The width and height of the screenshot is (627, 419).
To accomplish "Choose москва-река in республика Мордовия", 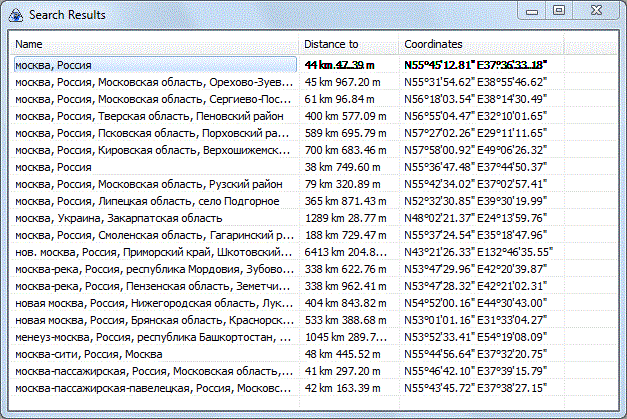I will point(154,269).
